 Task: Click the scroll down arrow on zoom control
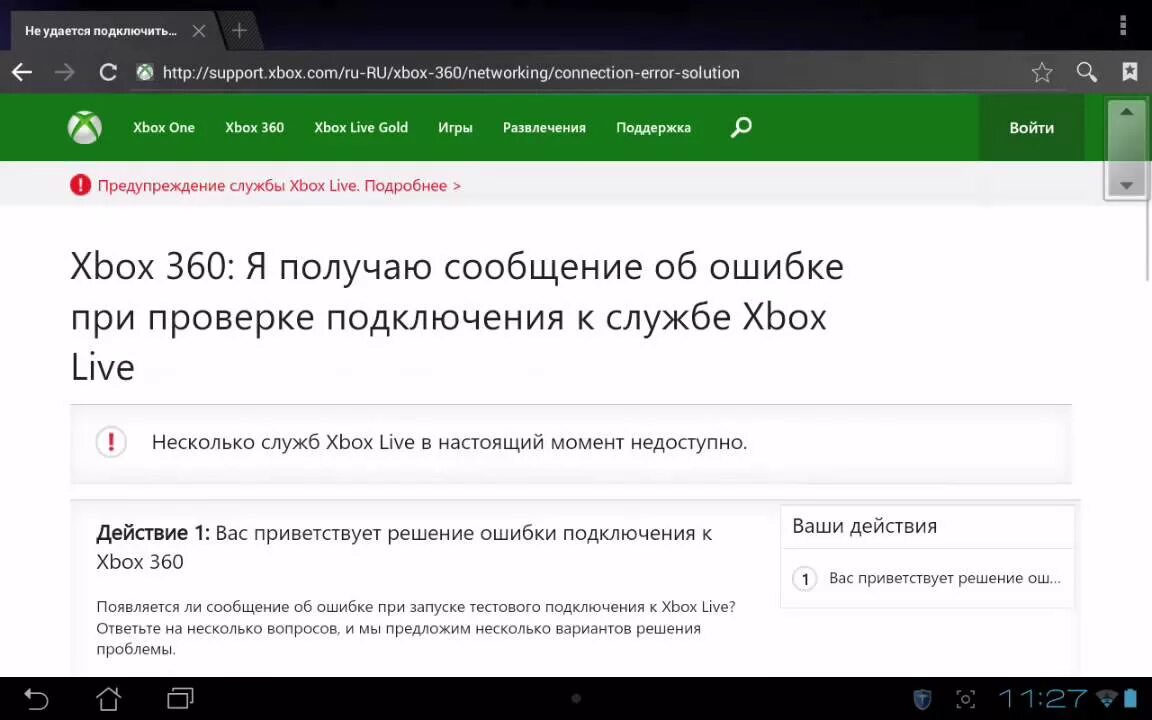click(x=1126, y=185)
